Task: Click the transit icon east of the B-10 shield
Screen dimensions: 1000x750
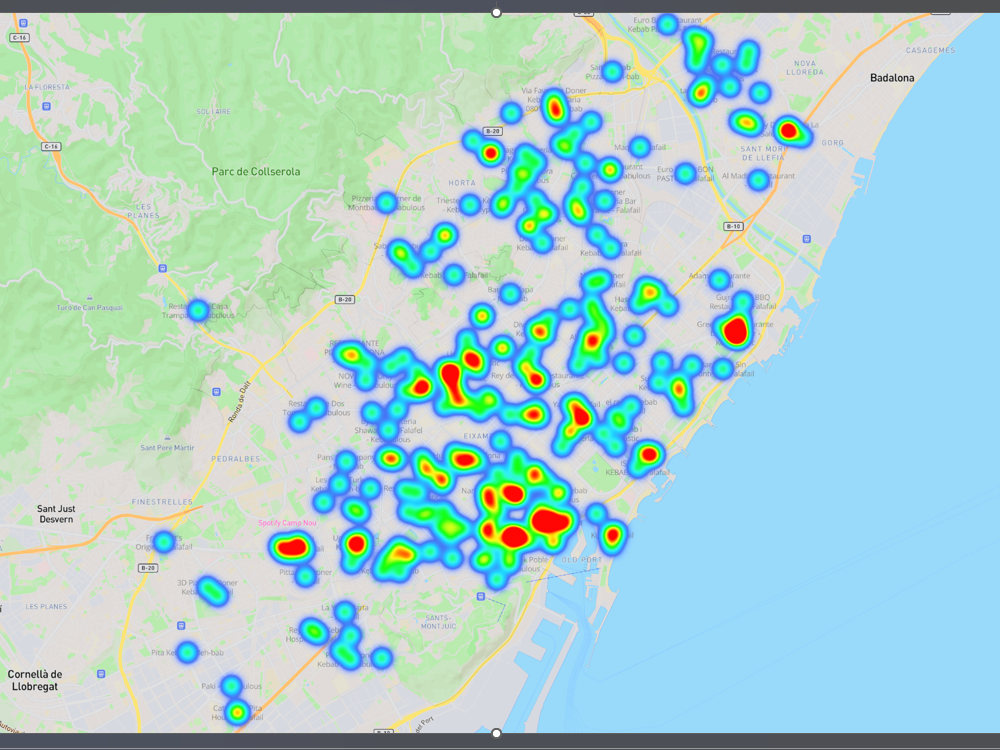Action: [x=807, y=239]
